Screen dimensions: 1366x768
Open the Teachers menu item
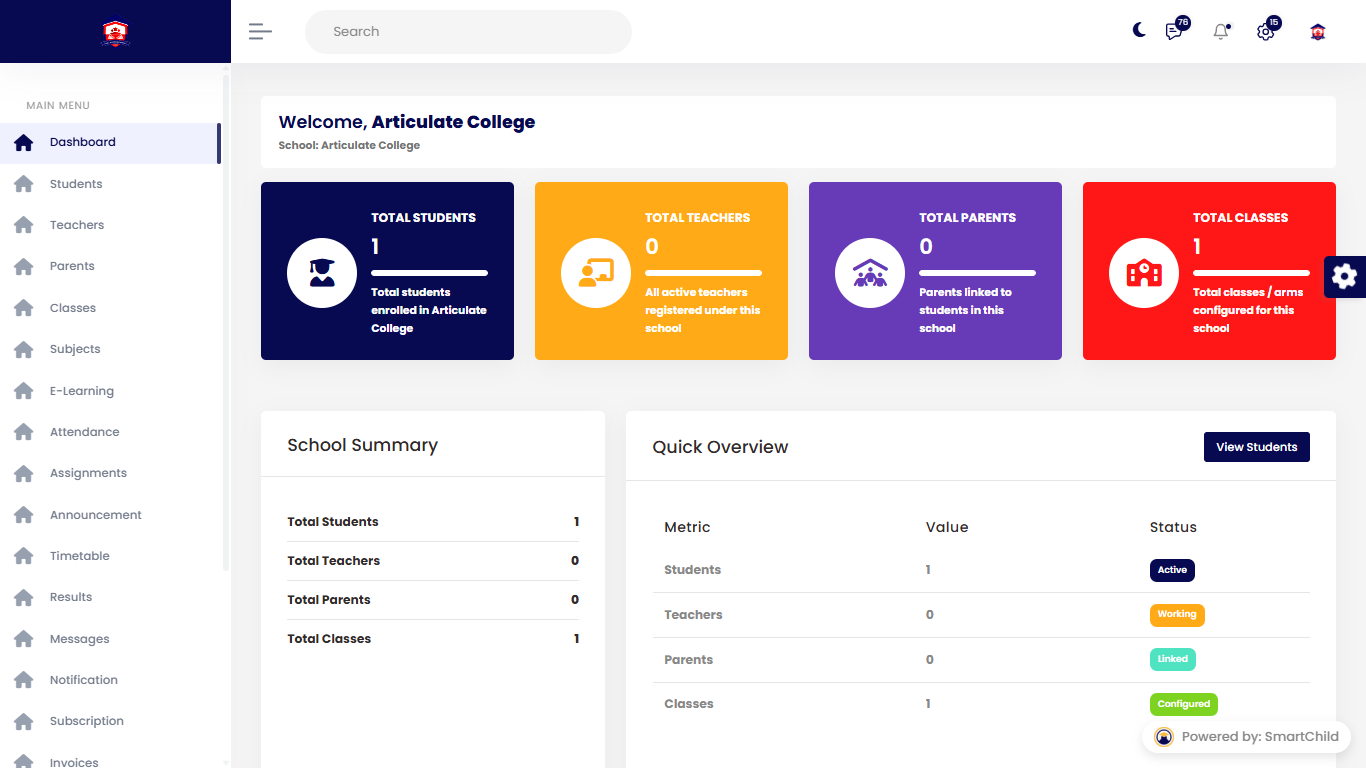pyautogui.click(x=110, y=225)
